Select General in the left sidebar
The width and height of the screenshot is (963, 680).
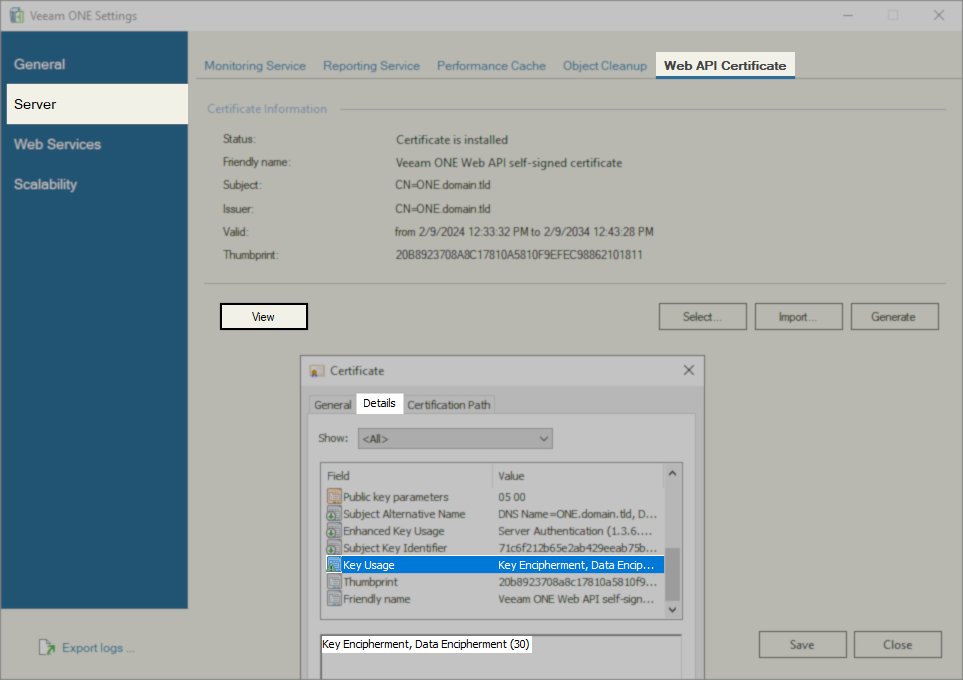[x=97, y=64]
